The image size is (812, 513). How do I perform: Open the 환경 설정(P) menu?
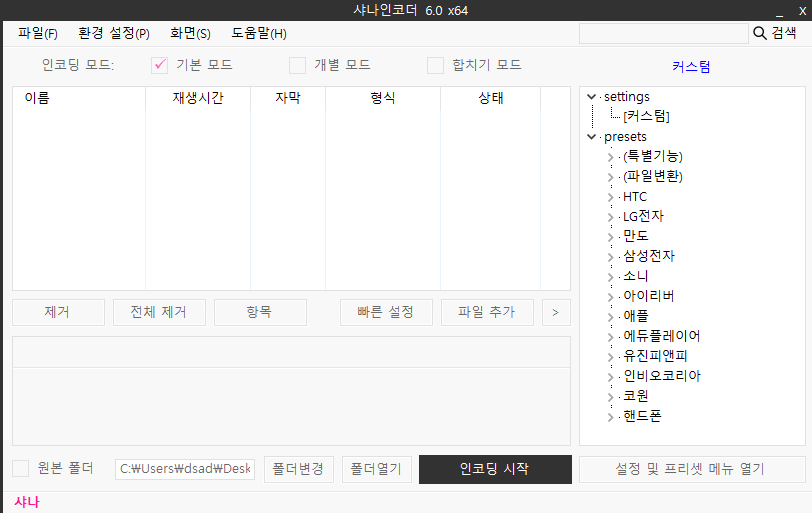(114, 33)
